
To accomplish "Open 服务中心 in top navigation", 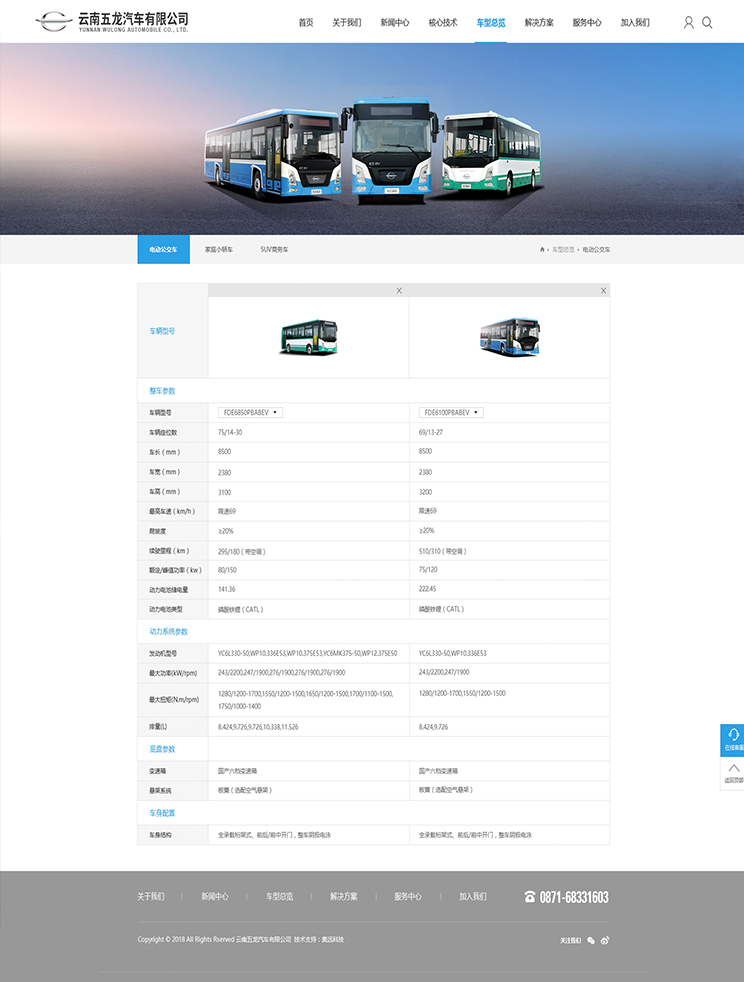I will click(x=587, y=23).
